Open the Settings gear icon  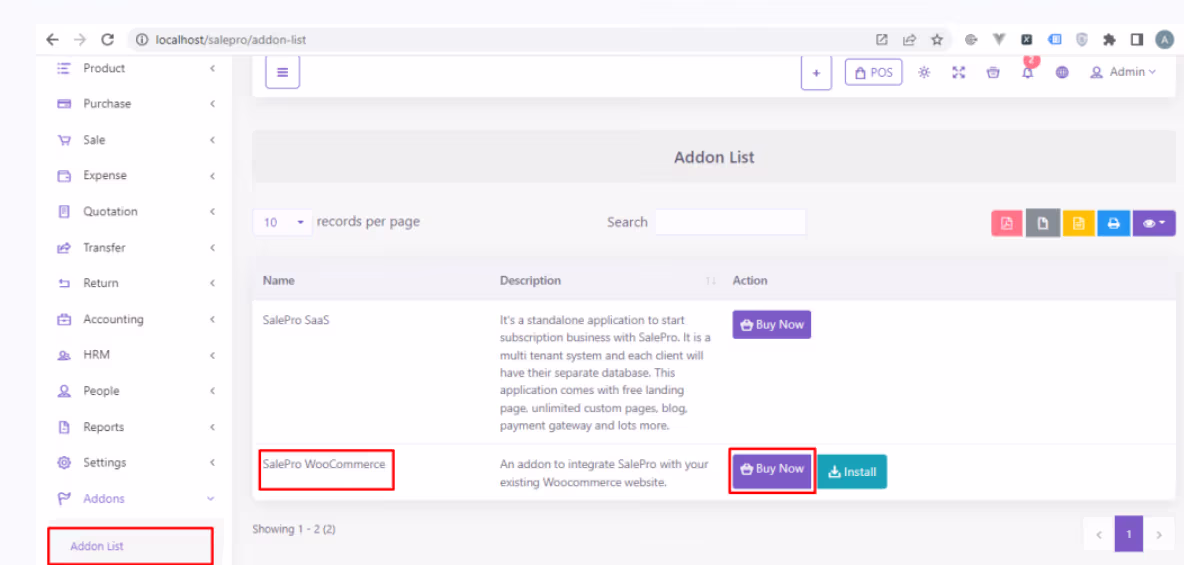point(64,462)
